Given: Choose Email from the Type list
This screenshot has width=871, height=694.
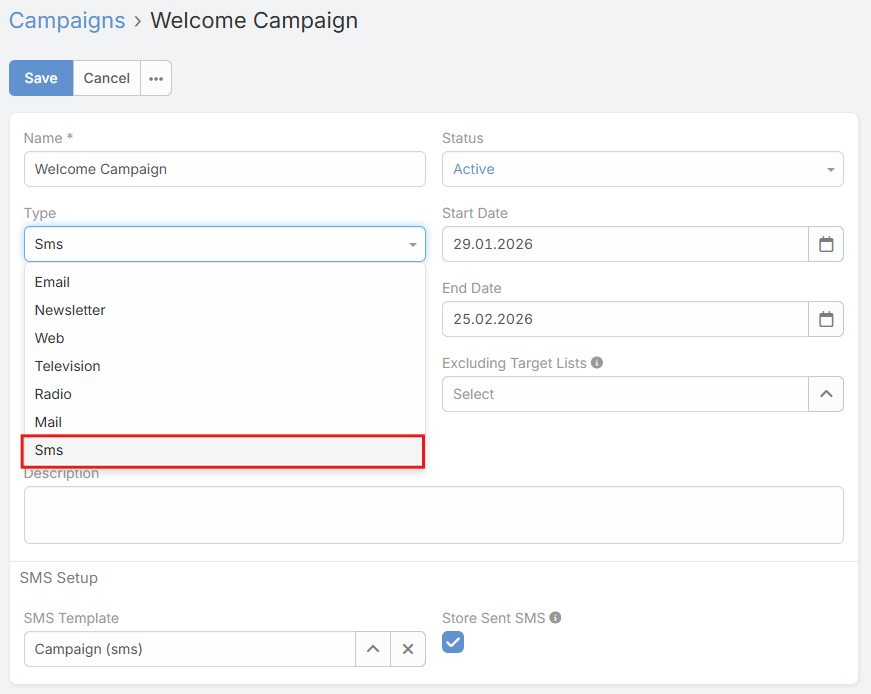Looking at the screenshot, I should 52,282.
